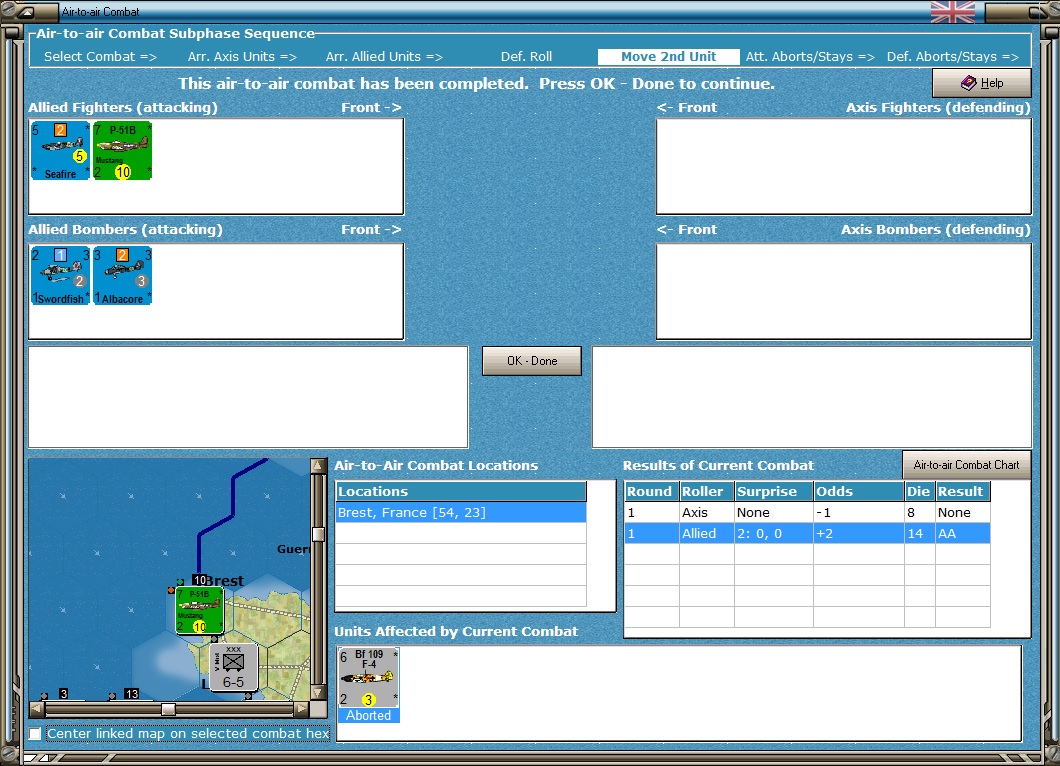Screen dimensions: 1060x766
Task: Click the Def. Aborts/Stays subphase step
Action: [x=953, y=57]
